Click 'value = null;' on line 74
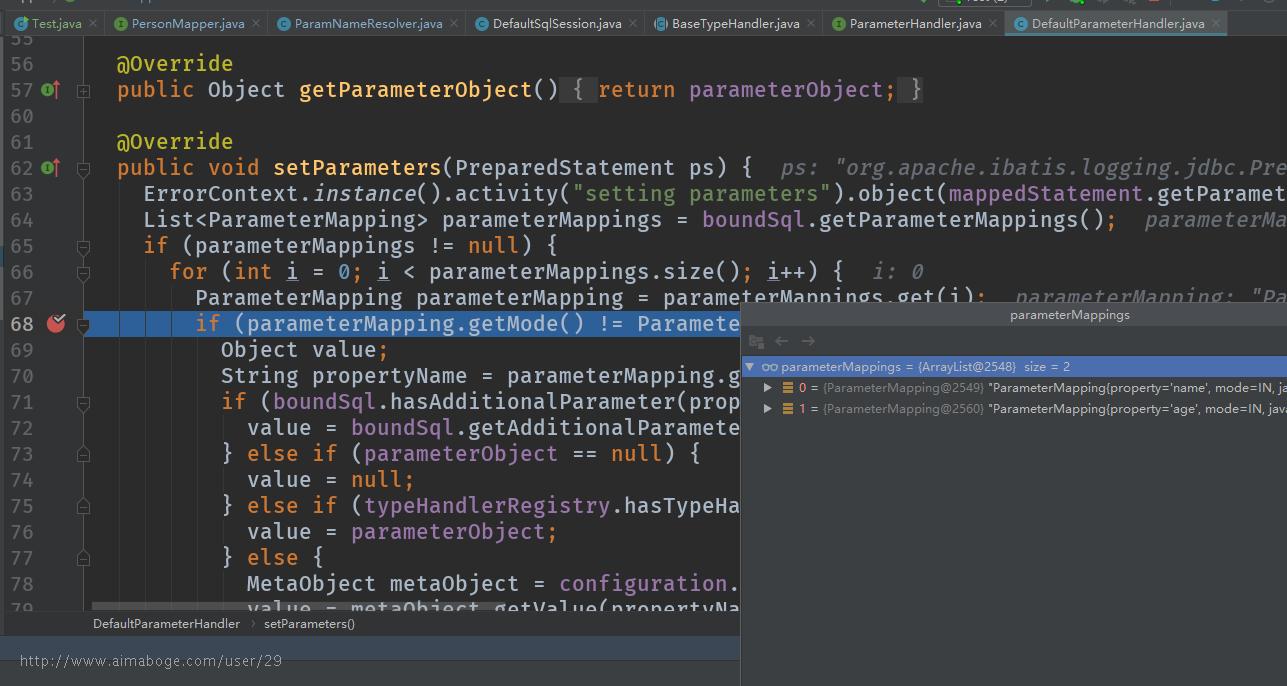 tap(331, 480)
